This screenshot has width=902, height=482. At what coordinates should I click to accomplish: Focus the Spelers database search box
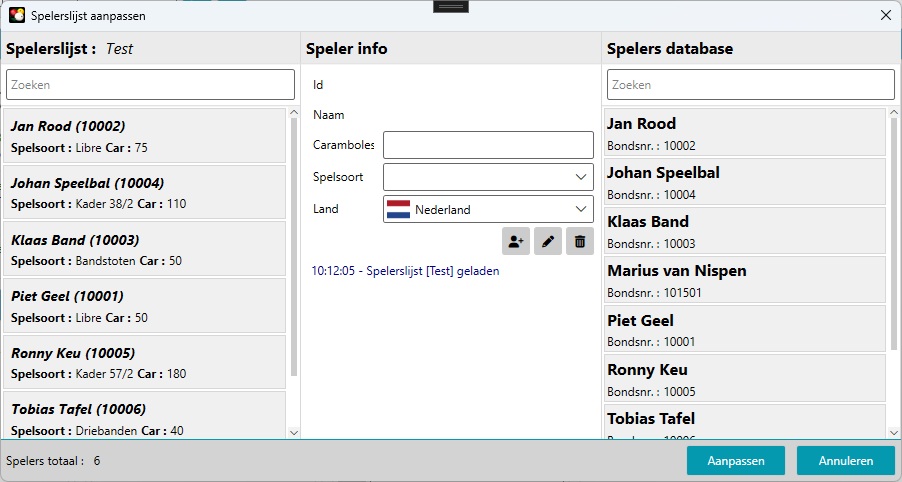pos(750,85)
